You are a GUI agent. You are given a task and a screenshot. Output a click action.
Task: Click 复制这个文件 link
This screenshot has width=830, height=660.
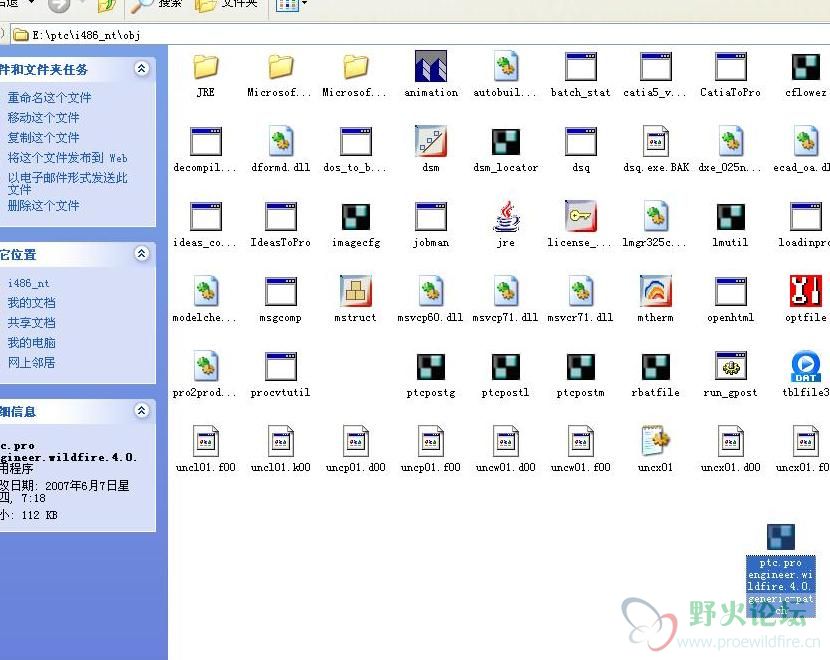point(43,138)
